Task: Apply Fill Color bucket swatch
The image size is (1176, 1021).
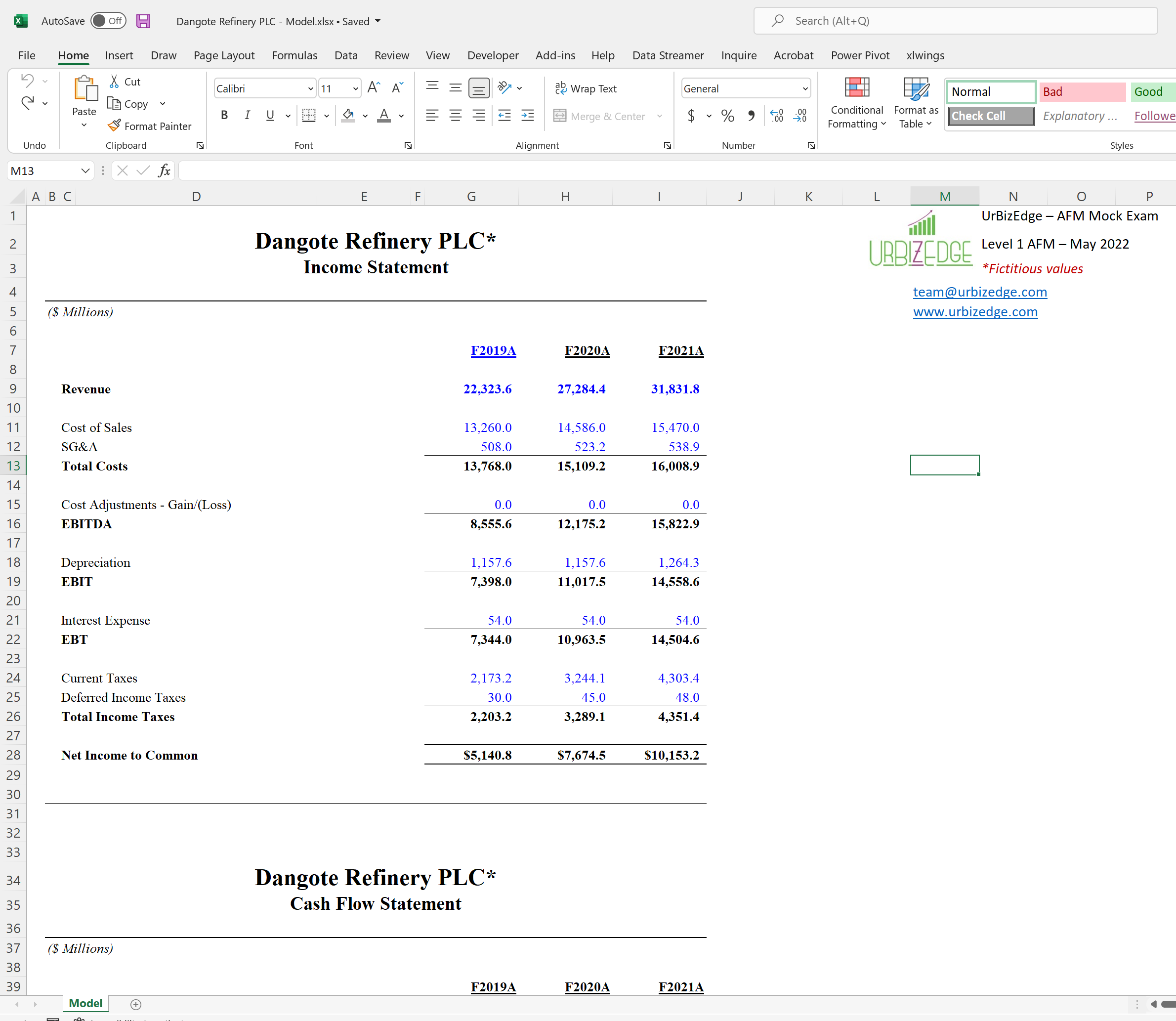Action: (348, 116)
